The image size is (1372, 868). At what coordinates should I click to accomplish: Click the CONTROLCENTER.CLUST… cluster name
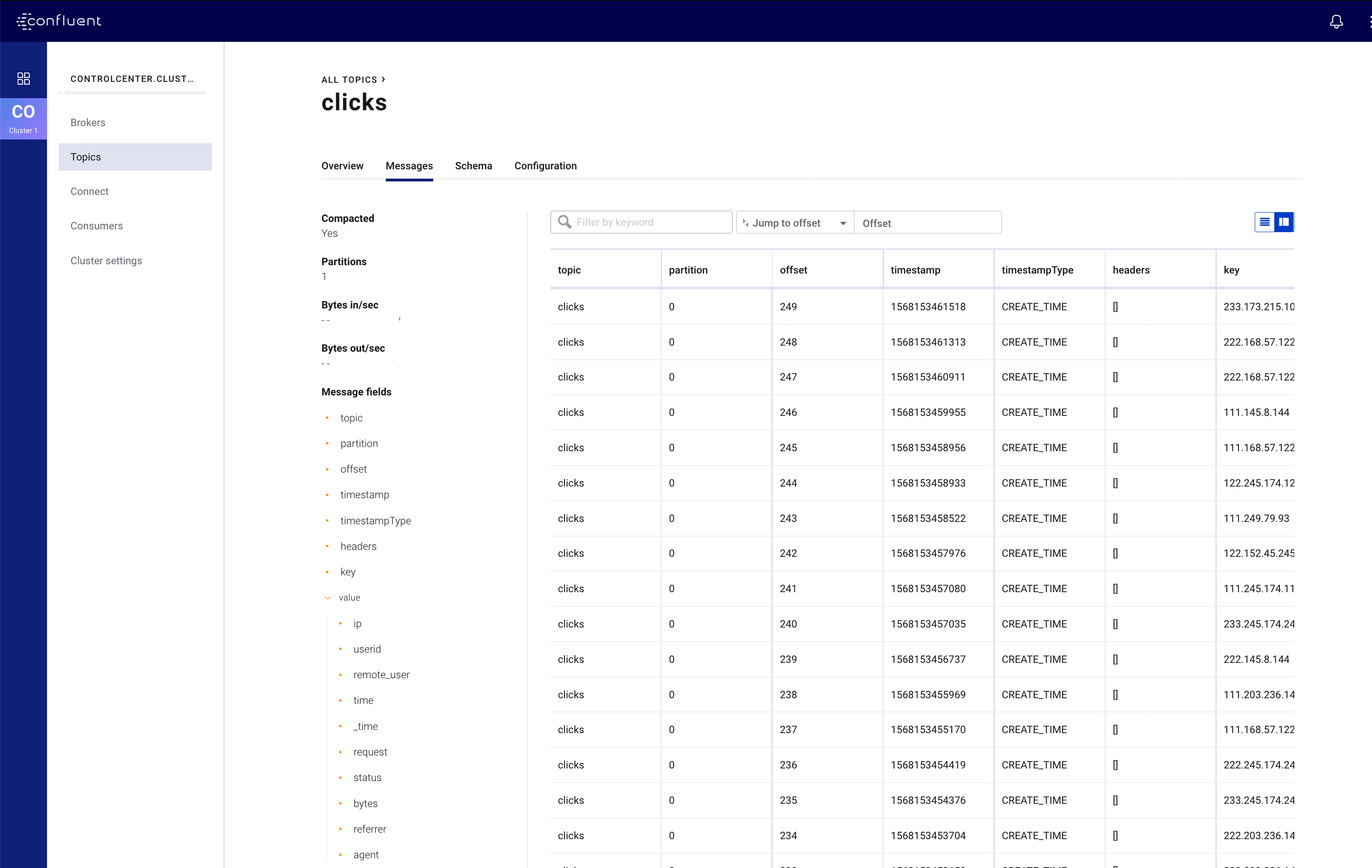pos(132,79)
